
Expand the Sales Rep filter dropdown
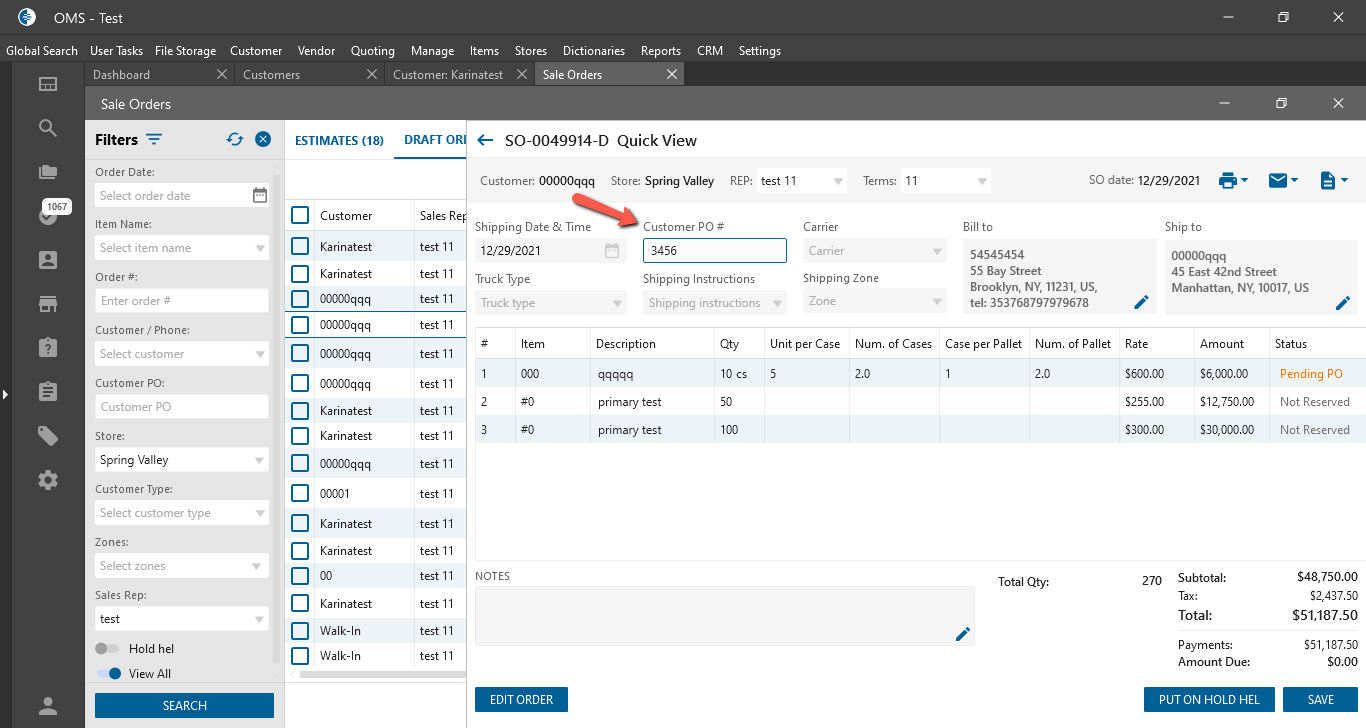260,620
